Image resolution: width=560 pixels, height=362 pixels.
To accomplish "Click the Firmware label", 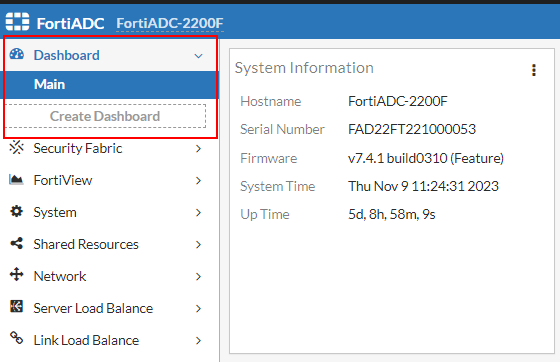I will pos(269,158).
